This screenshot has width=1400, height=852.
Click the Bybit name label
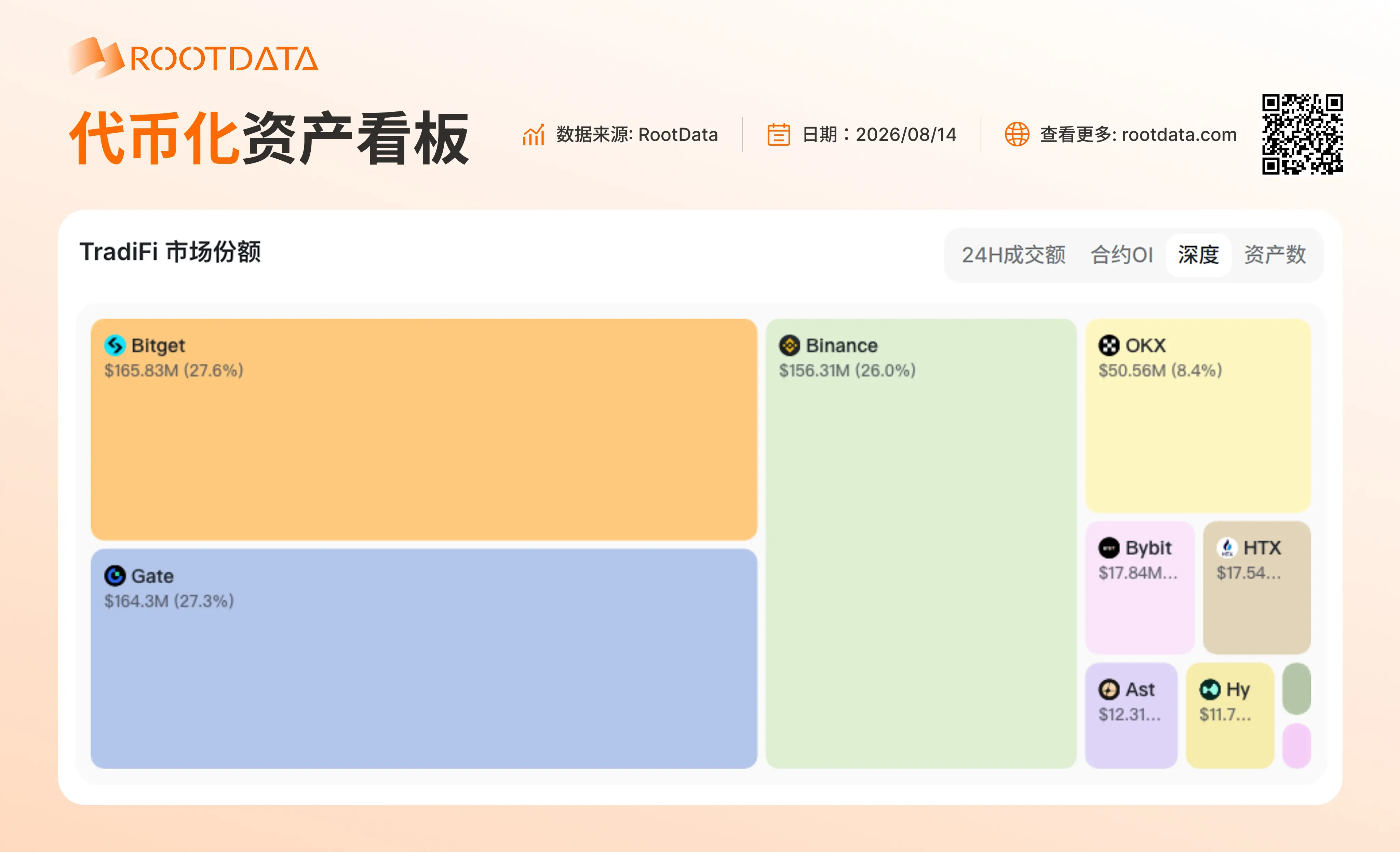1148,548
